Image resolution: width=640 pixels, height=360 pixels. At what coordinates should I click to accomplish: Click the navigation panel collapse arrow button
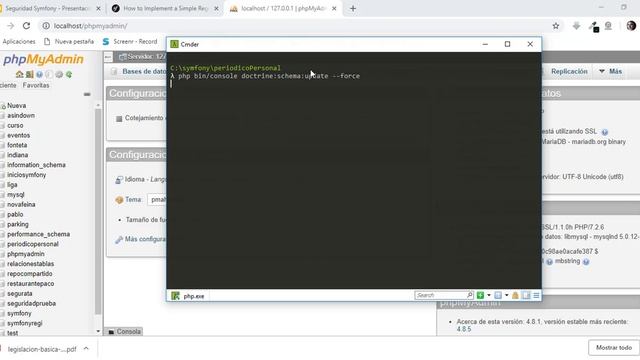(x=108, y=57)
